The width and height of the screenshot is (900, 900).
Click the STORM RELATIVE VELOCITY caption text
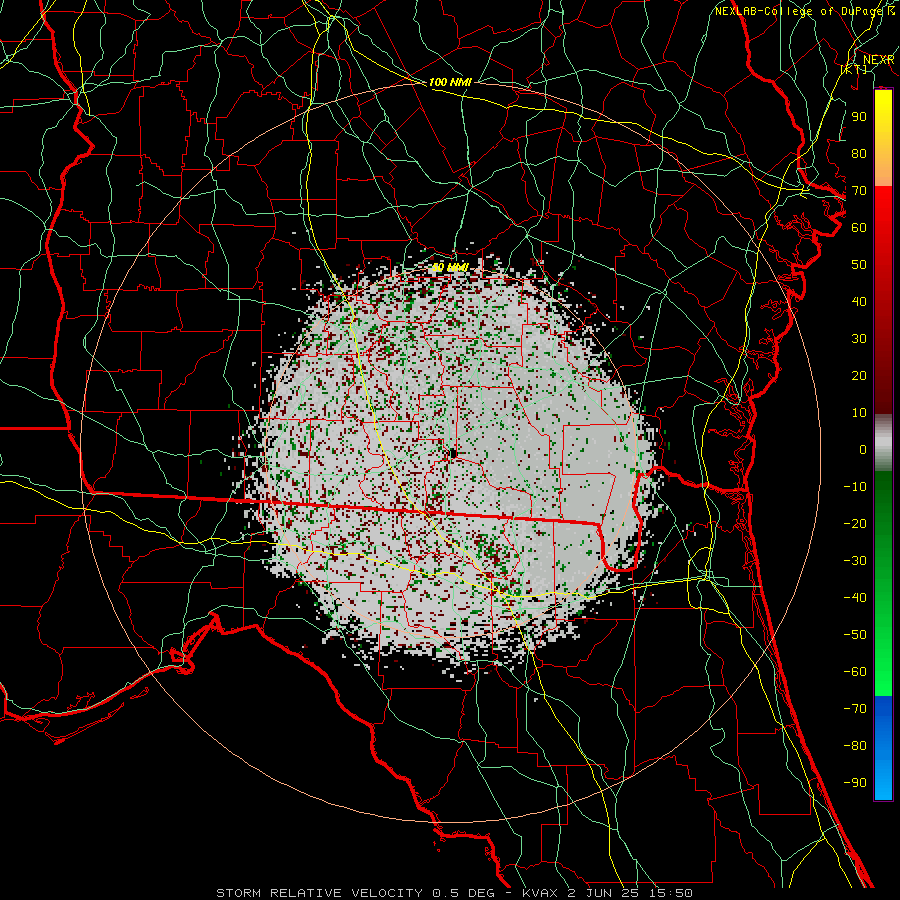319,893
